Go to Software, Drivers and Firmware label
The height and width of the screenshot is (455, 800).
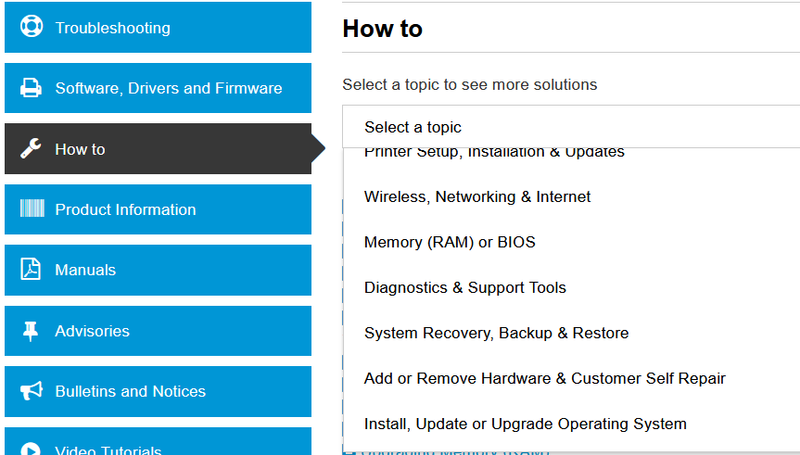coord(168,88)
